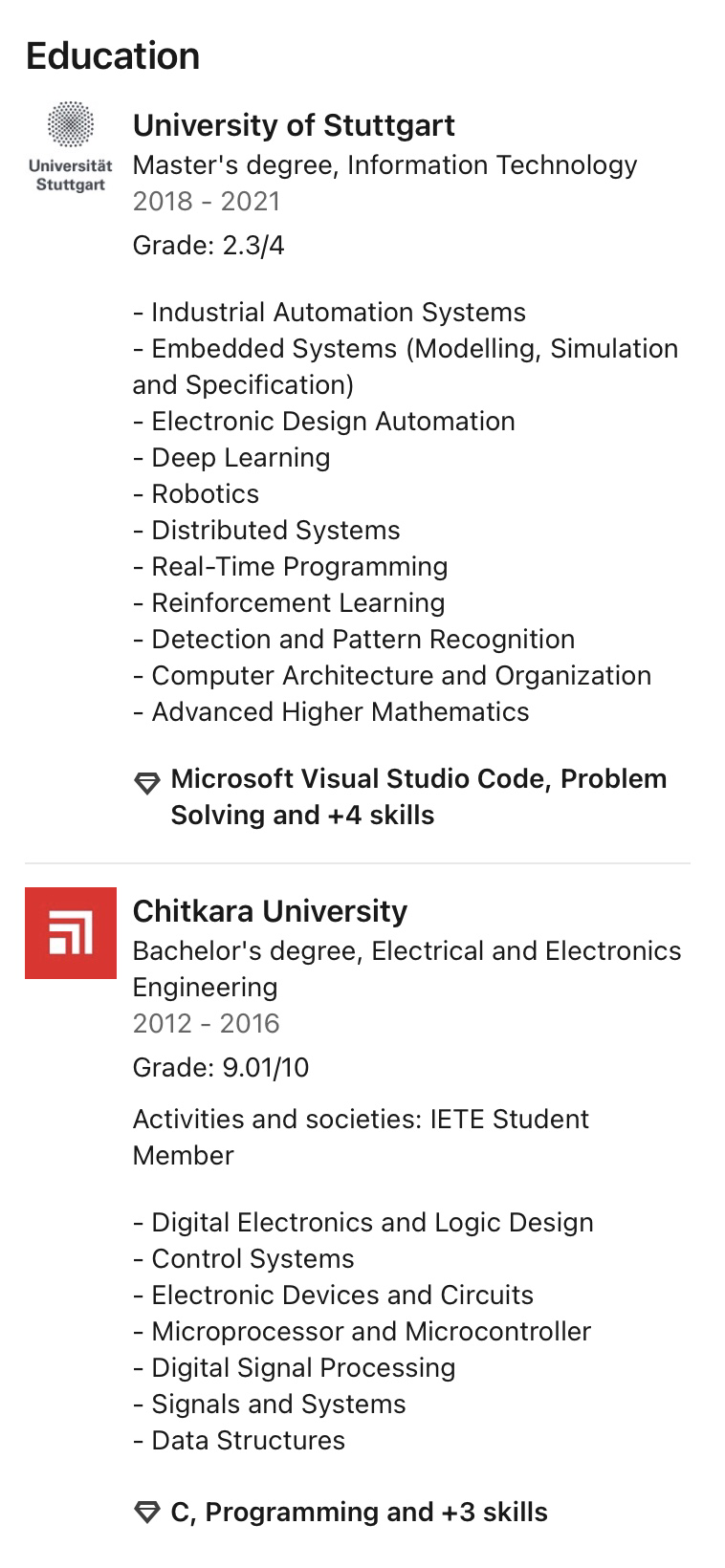Viewport: 725px width, 1568px height.
Task: Click the Deep Learning course entry
Action: tap(240, 457)
